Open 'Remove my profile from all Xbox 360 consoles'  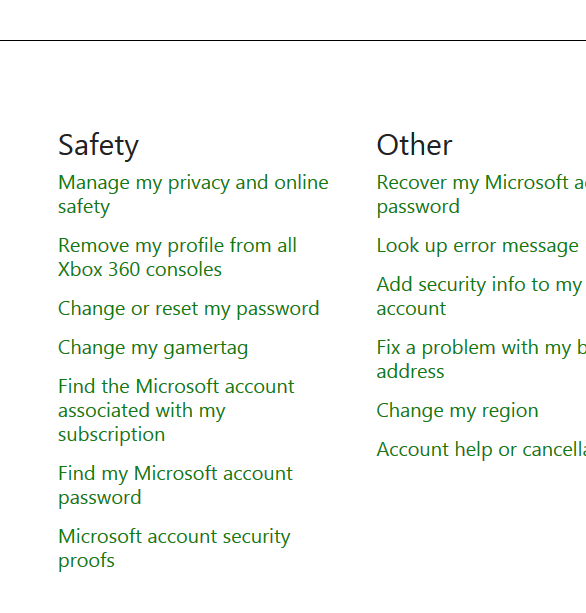(177, 257)
